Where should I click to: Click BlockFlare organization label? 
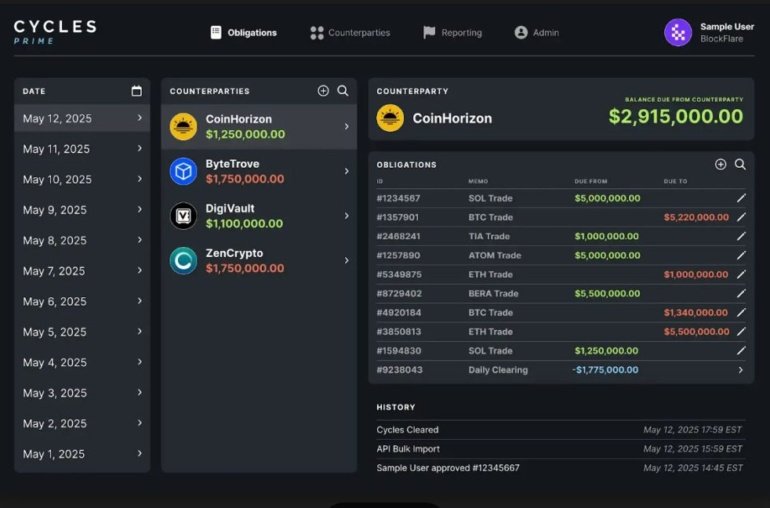tap(721, 39)
